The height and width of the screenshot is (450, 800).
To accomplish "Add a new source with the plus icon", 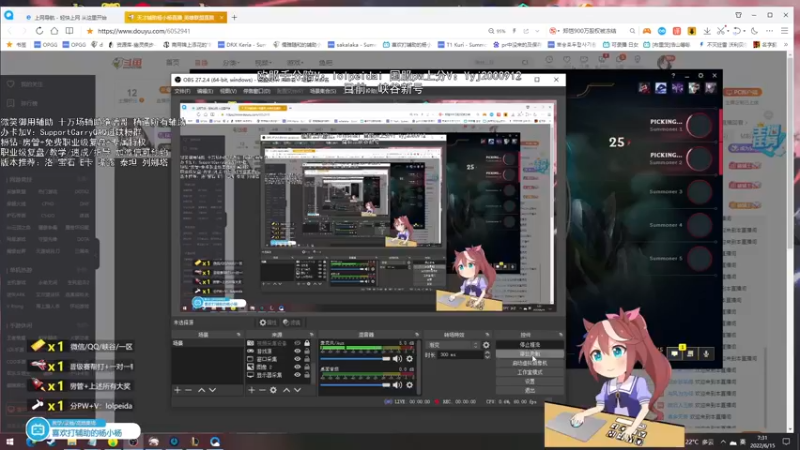I will click(252, 390).
